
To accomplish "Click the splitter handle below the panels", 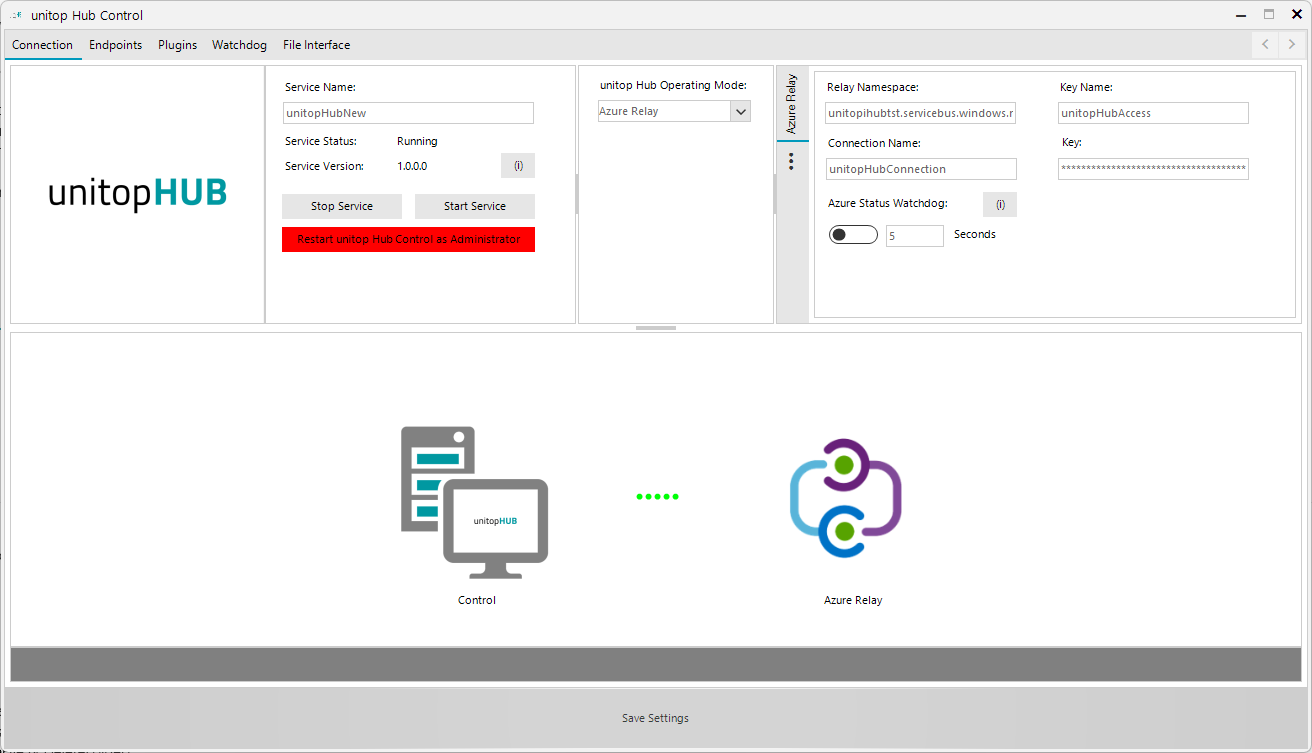I will (x=655, y=327).
